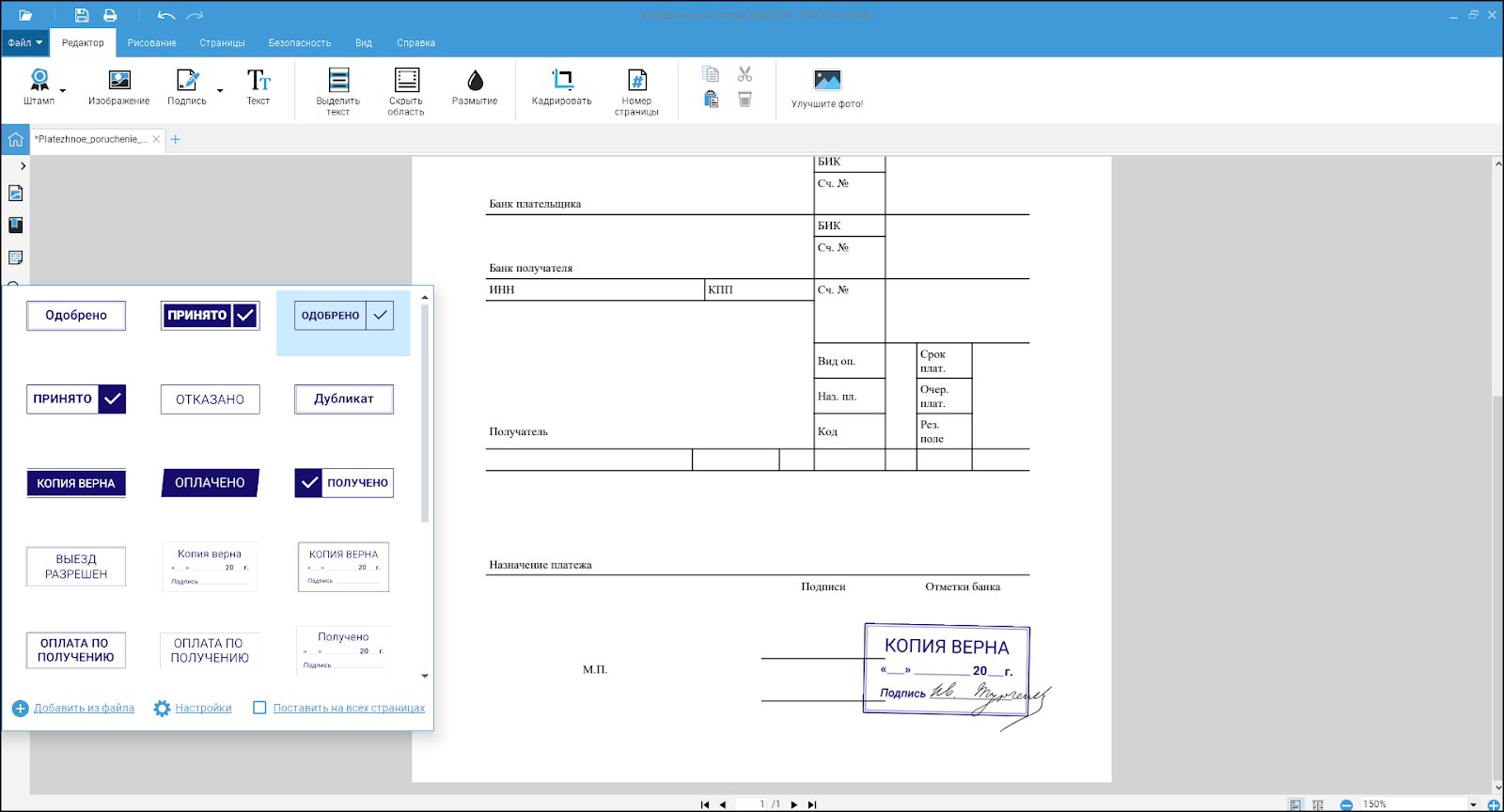The image size is (1504, 812).
Task: Open the Безопасность tab
Action: (x=299, y=43)
